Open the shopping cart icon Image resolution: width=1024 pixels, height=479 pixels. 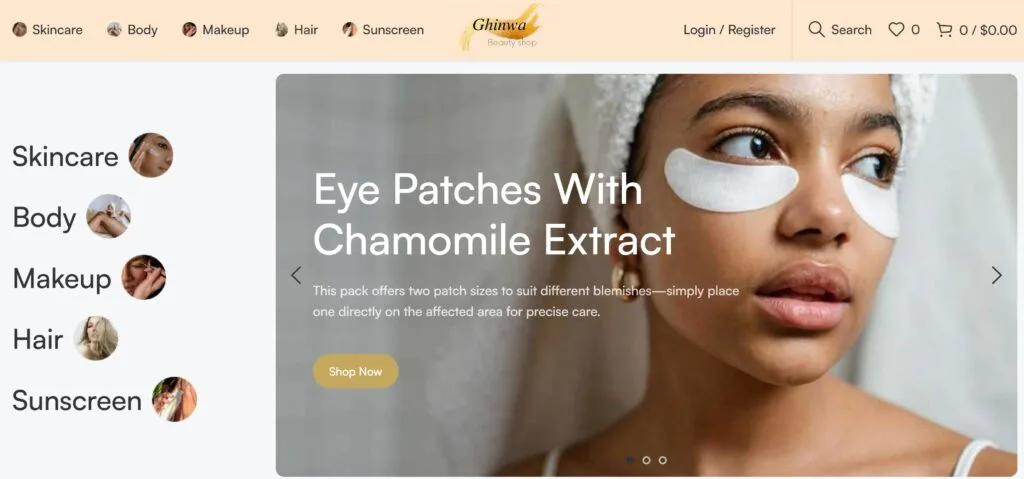pyautogui.click(x=944, y=29)
